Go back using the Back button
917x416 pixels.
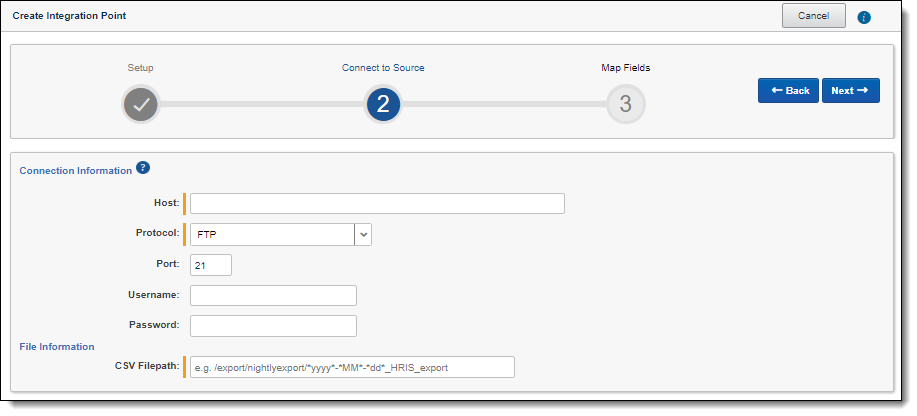click(x=788, y=91)
